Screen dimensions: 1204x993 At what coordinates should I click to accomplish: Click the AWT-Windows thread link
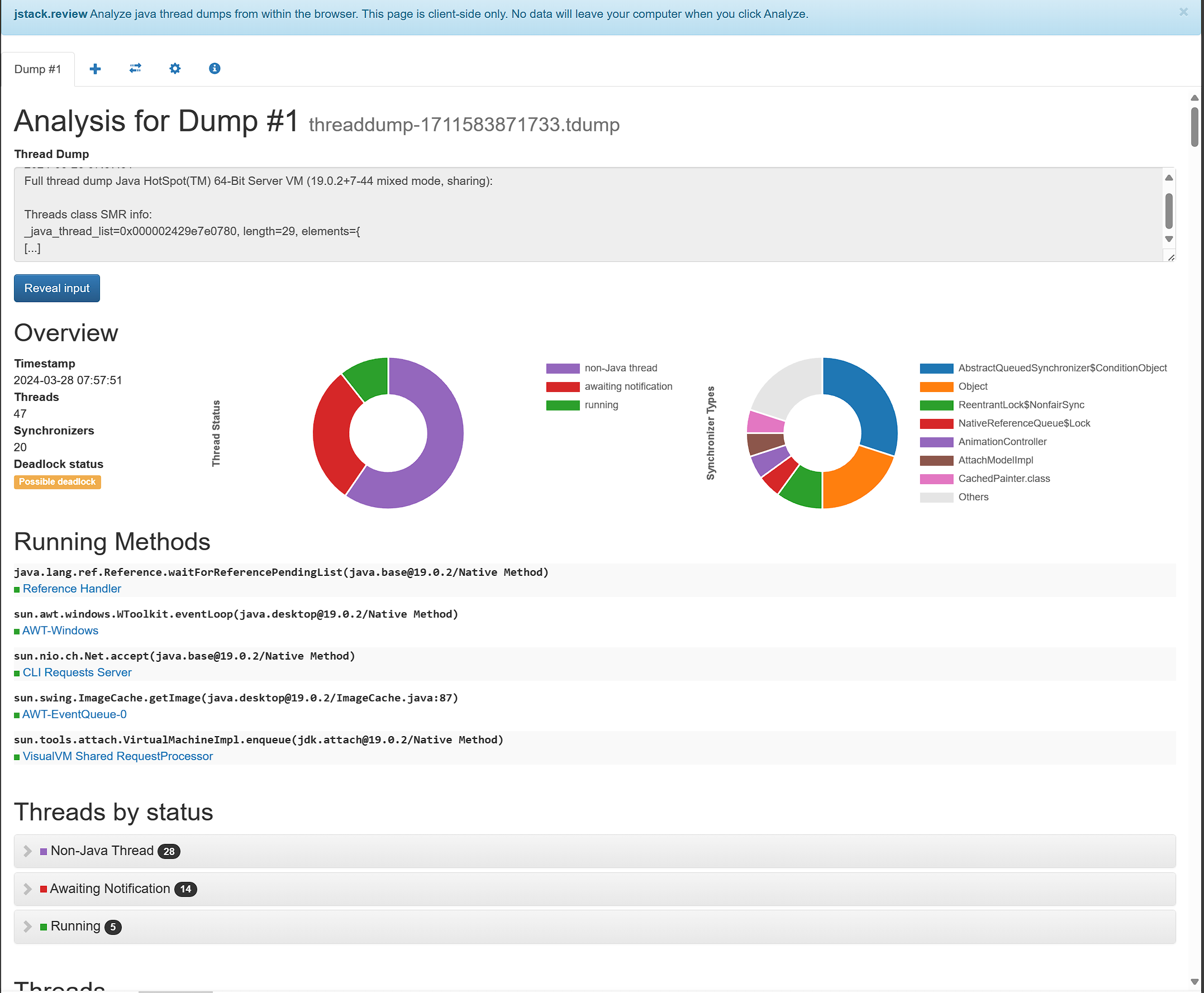[60, 630]
